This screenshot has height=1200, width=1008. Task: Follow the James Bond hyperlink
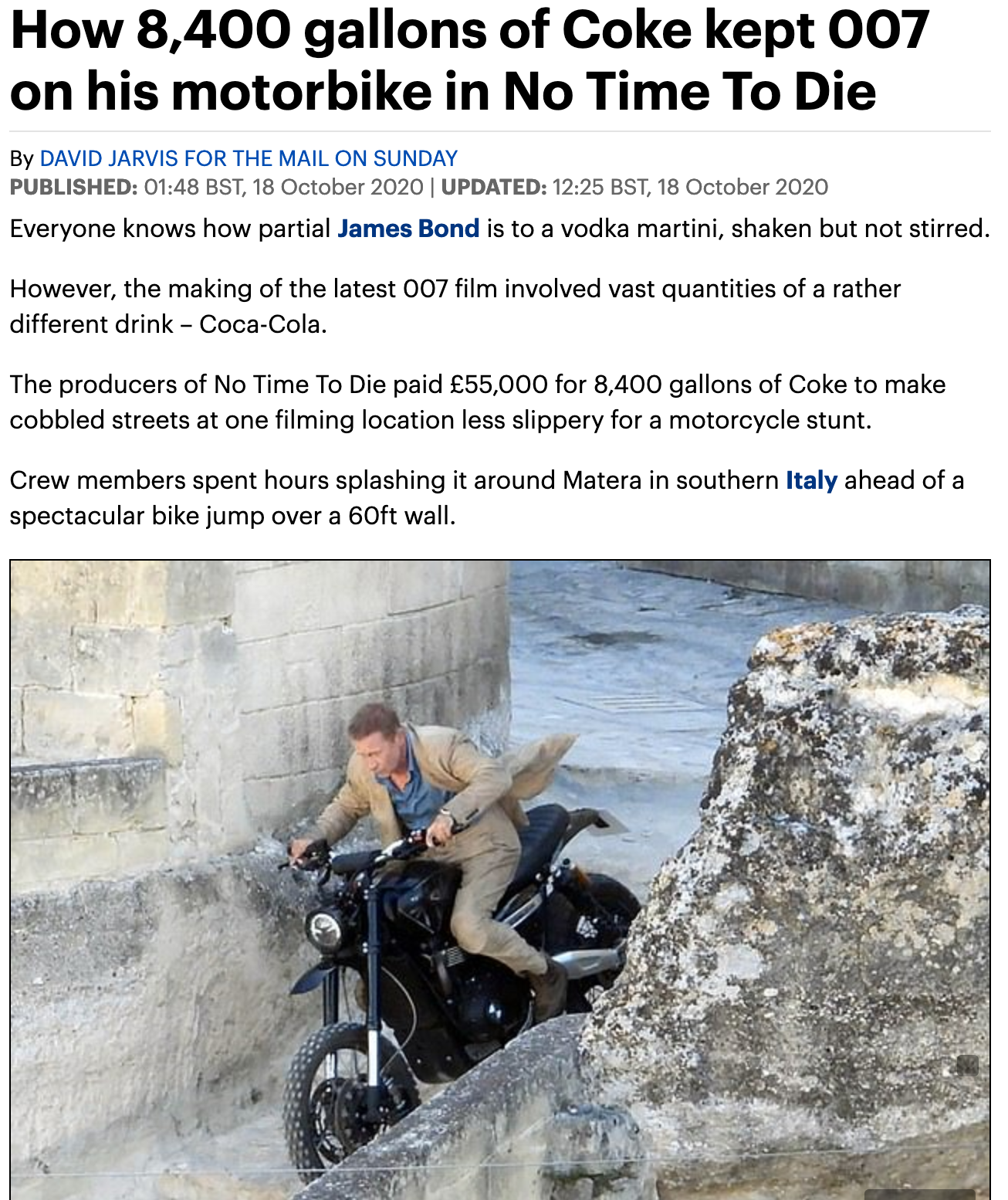(408, 229)
